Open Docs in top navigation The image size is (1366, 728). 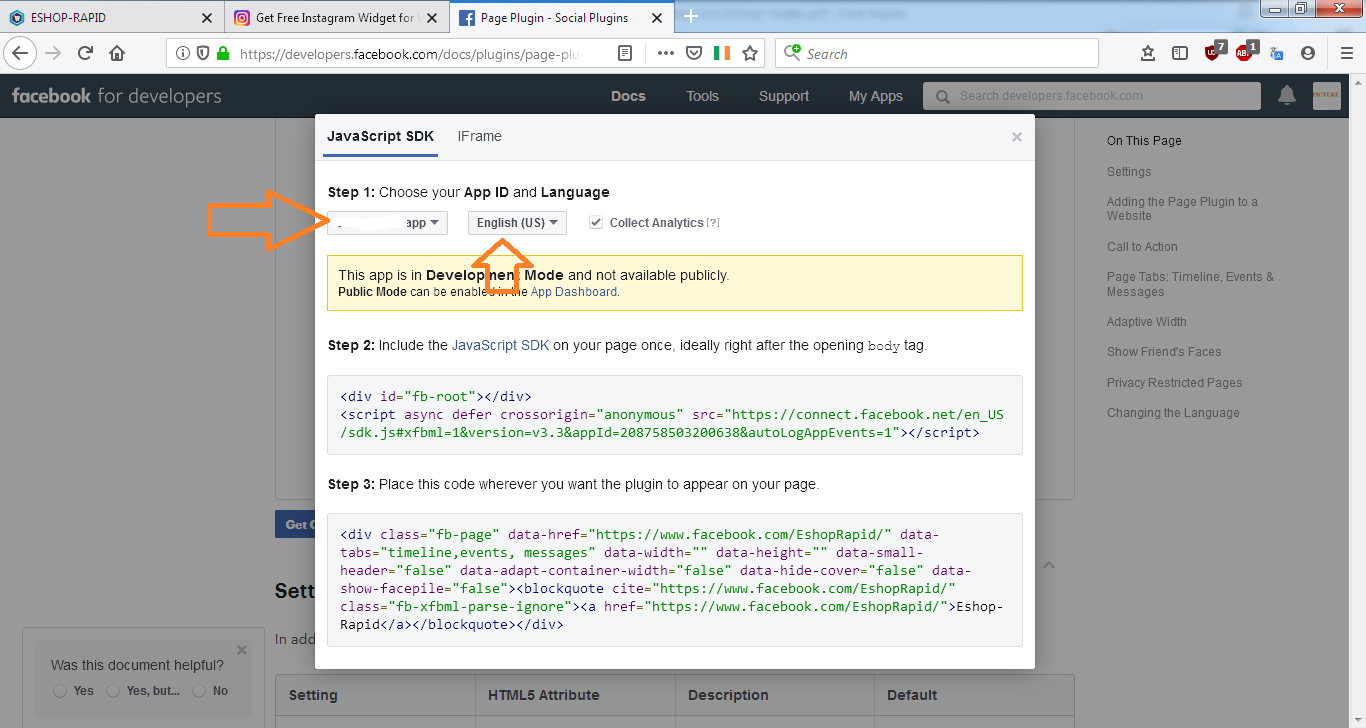point(628,96)
